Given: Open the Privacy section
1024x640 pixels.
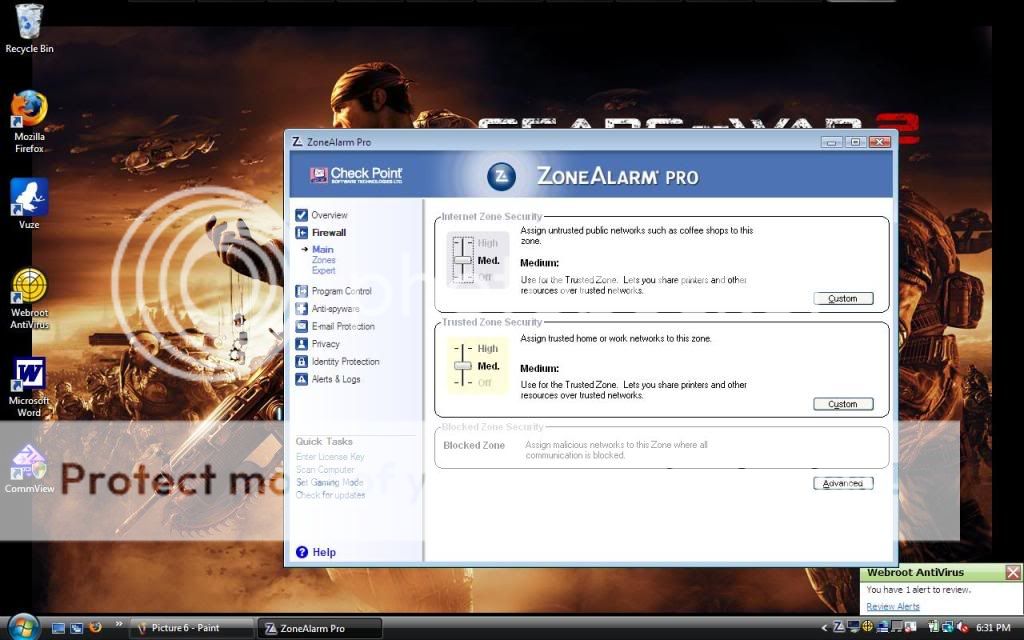Looking at the screenshot, I should tap(325, 344).
